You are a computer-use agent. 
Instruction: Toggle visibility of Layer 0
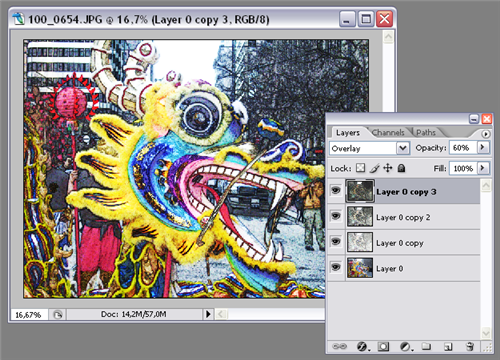tap(336, 267)
